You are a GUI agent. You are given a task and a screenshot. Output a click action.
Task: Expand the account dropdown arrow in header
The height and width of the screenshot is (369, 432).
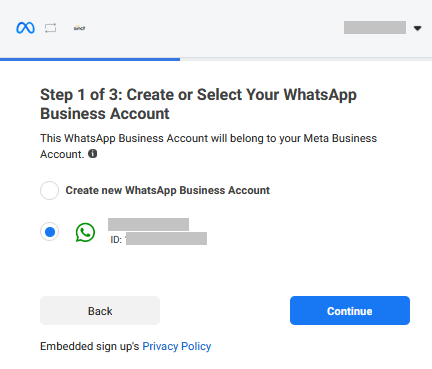point(417,28)
